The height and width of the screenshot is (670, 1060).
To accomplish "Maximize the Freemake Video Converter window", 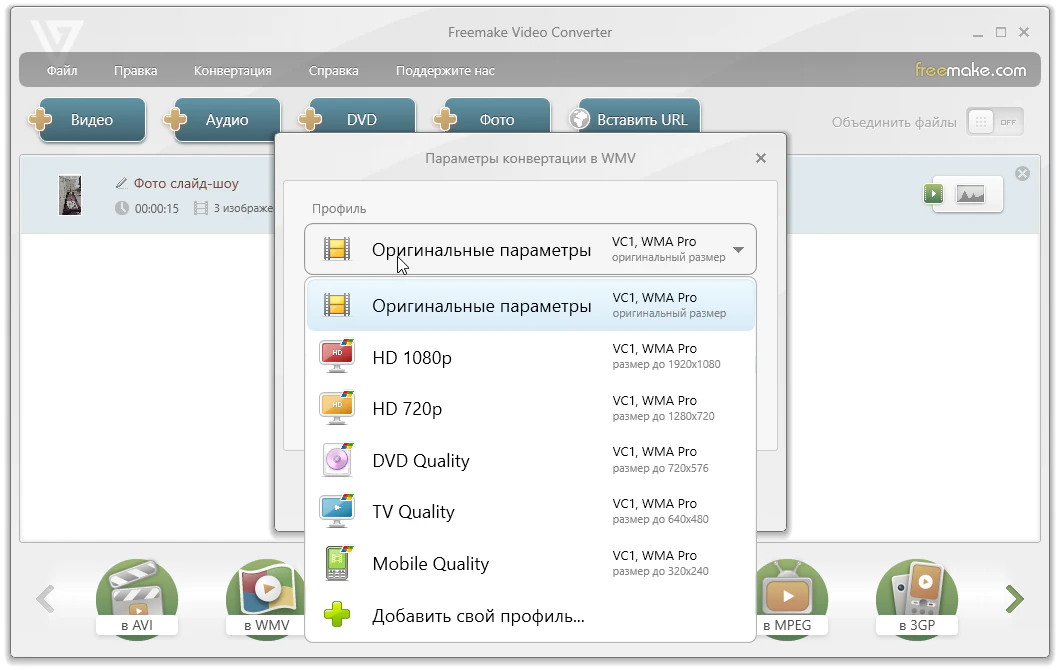I will point(1001,32).
